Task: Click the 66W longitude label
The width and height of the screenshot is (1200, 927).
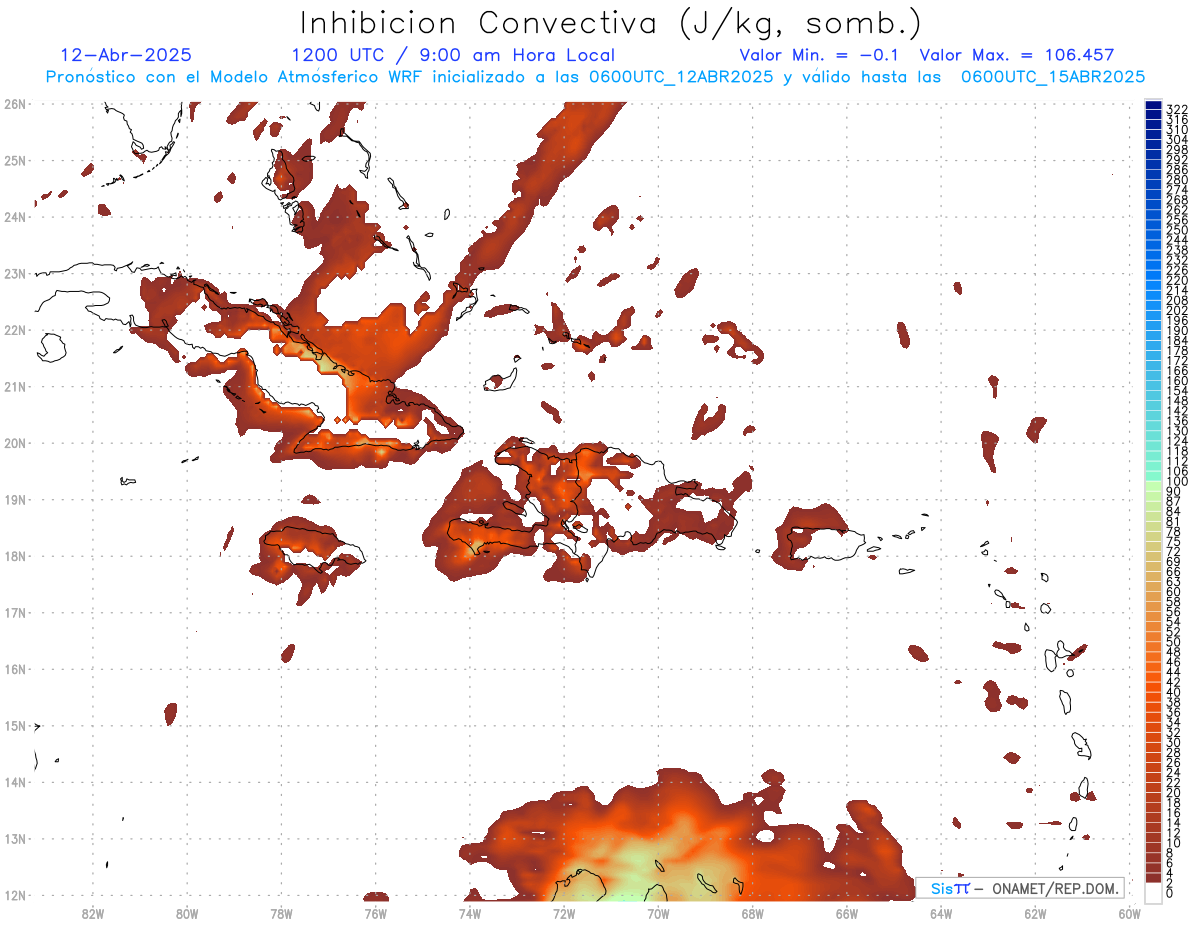Action: tap(846, 913)
